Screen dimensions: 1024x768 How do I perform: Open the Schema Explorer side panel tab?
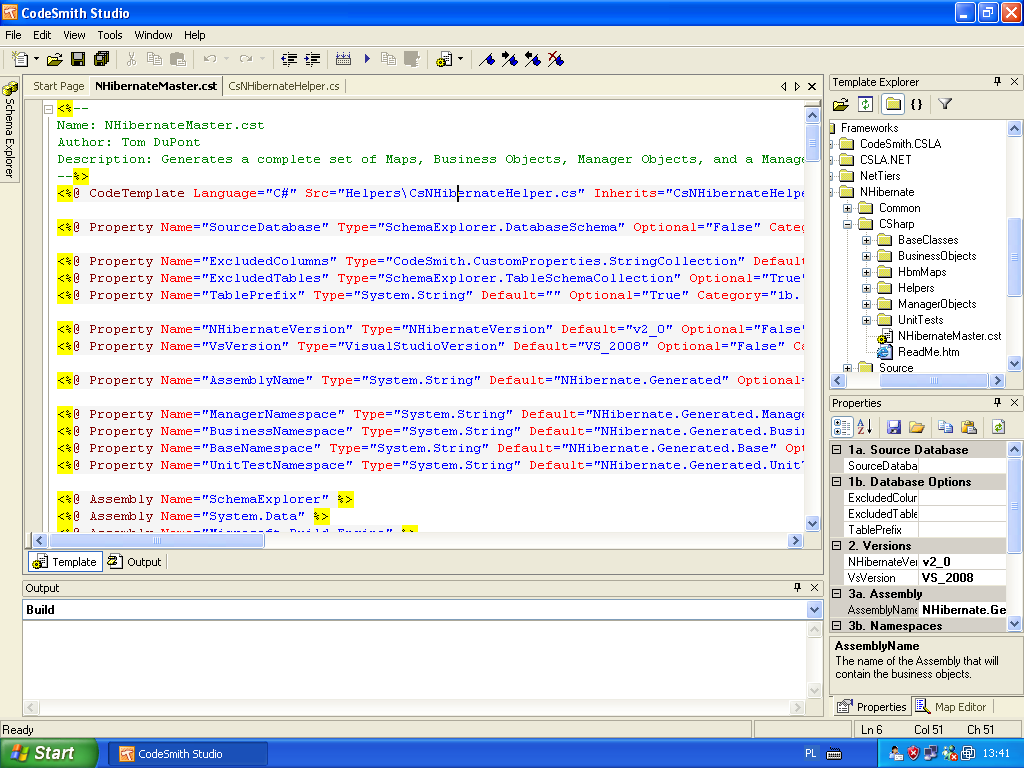(x=9, y=129)
